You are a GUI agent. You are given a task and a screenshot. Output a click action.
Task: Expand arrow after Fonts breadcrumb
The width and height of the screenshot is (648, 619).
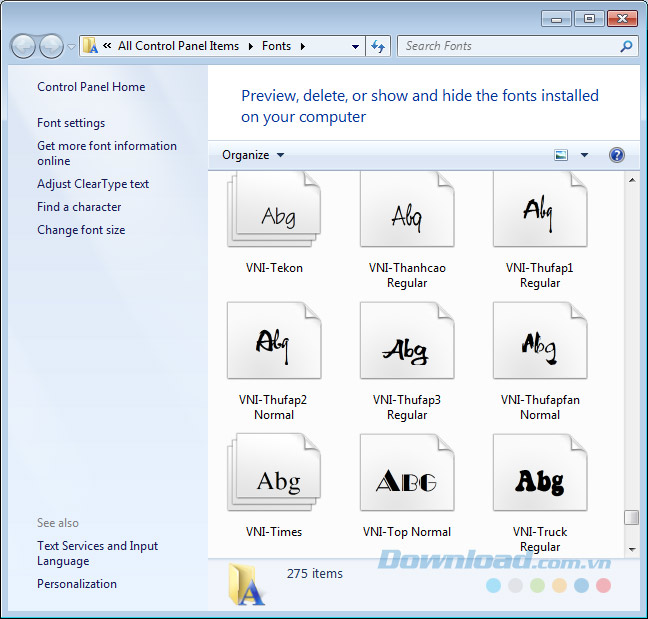303,46
